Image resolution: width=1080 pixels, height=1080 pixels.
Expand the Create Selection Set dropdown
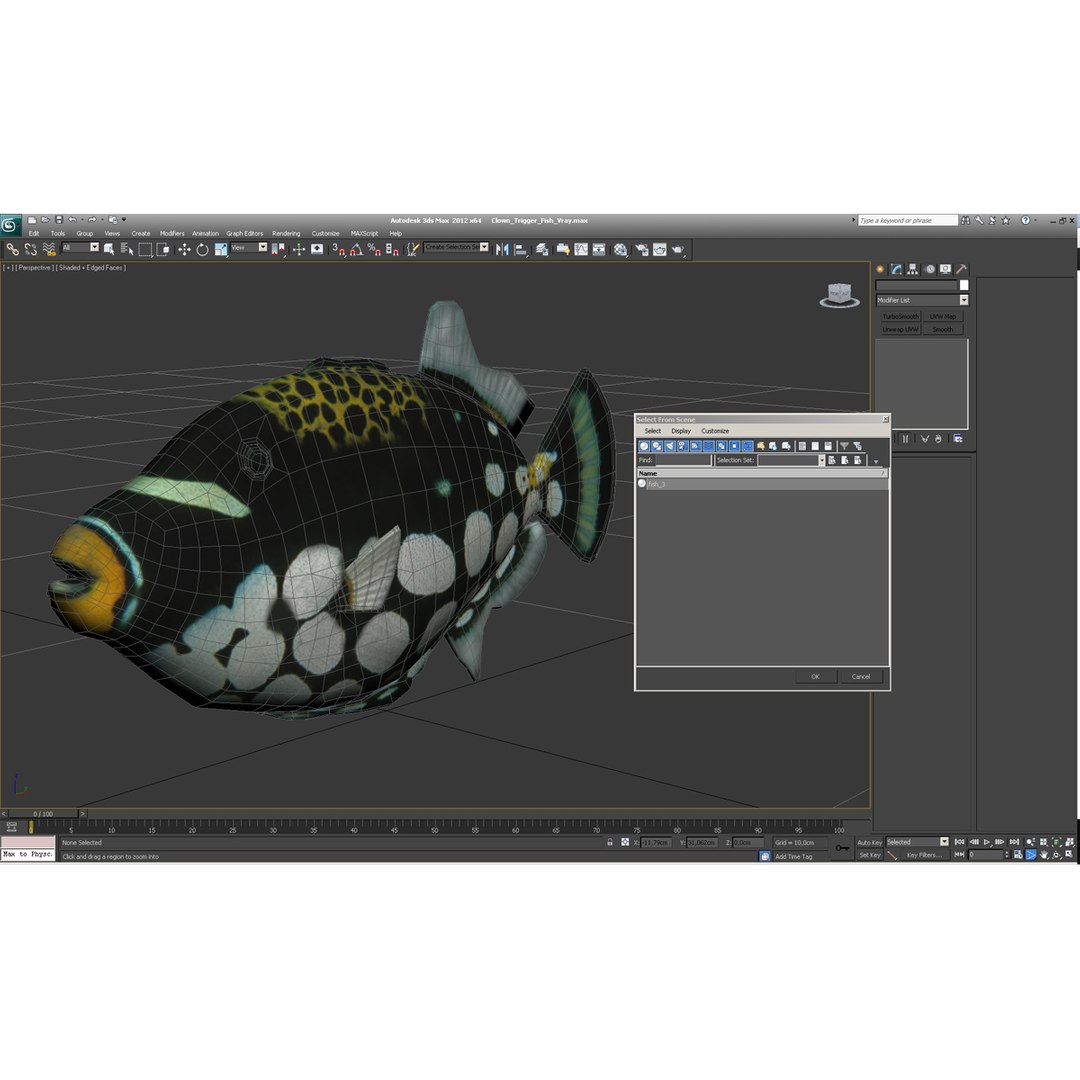click(x=484, y=247)
